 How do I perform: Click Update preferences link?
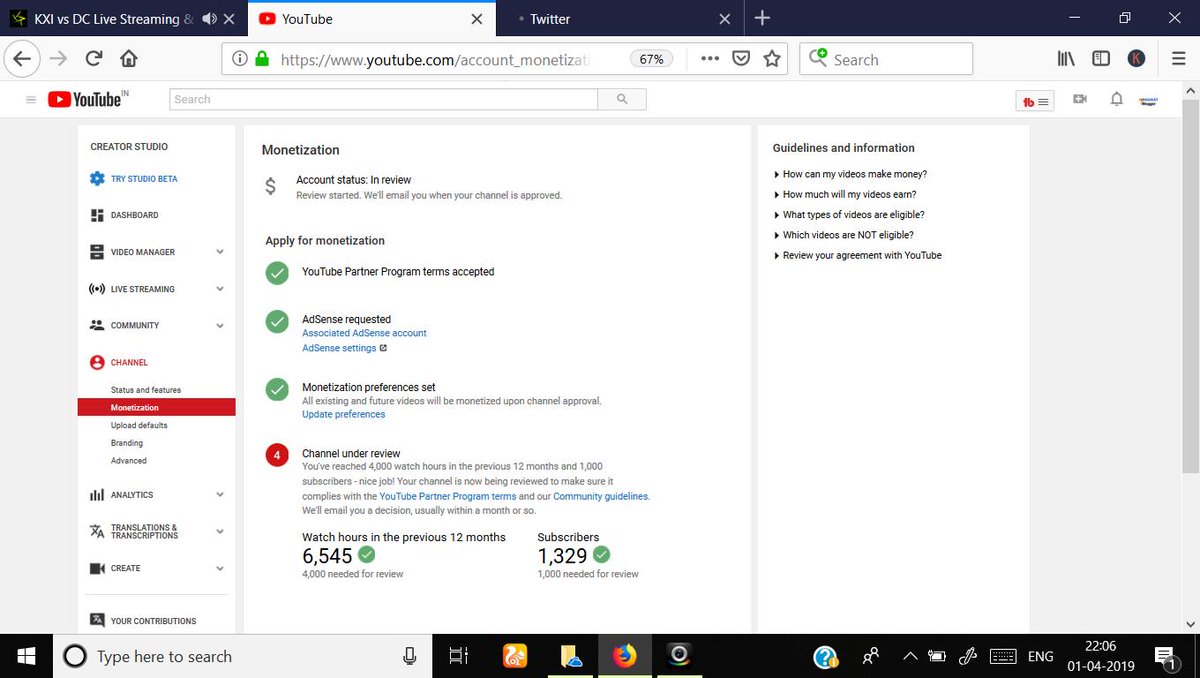(343, 414)
